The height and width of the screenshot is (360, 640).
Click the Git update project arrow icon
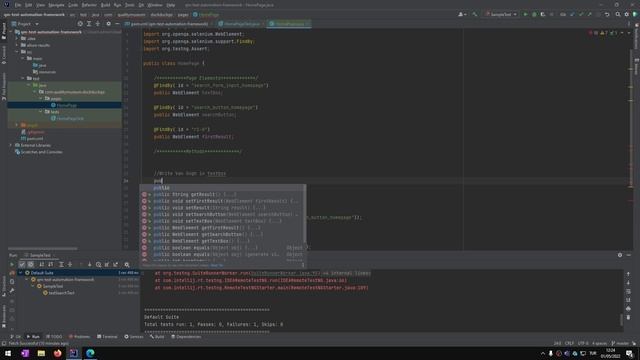tap(572, 14)
